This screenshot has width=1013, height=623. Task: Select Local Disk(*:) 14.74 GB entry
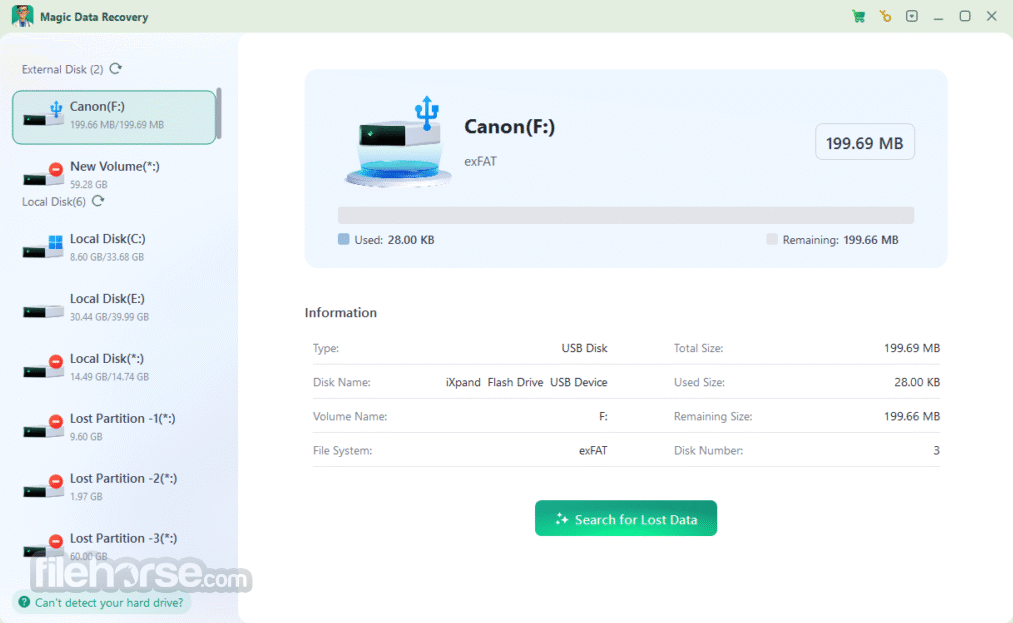(114, 366)
